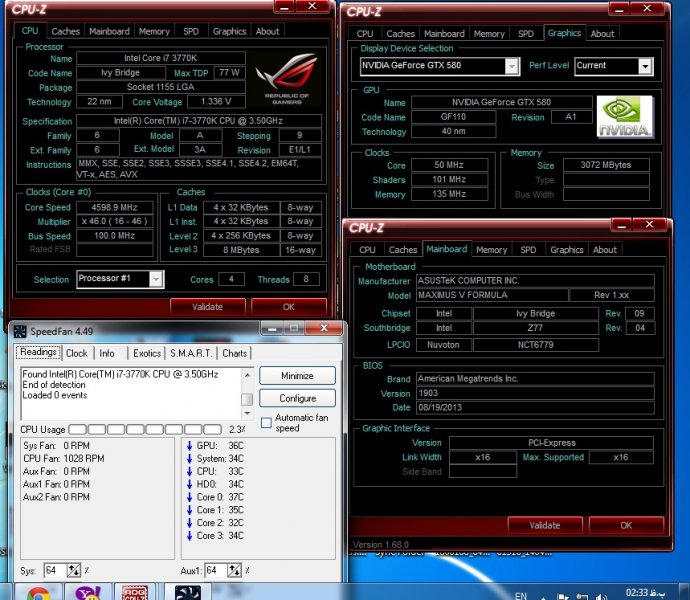Click the arrow icon beside GPU temperature

tap(189, 445)
